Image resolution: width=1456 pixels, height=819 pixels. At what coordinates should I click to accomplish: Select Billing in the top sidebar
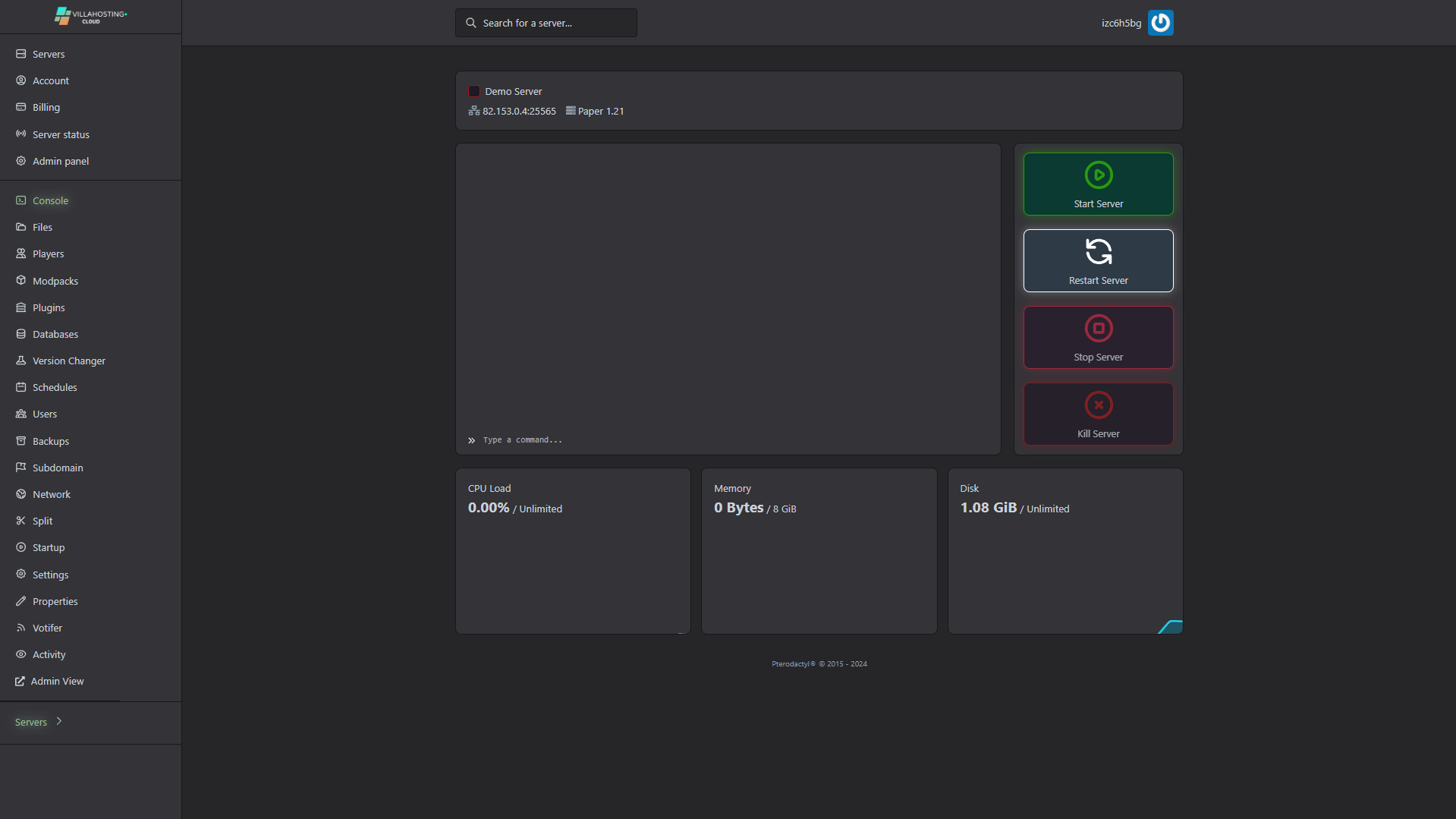46,107
